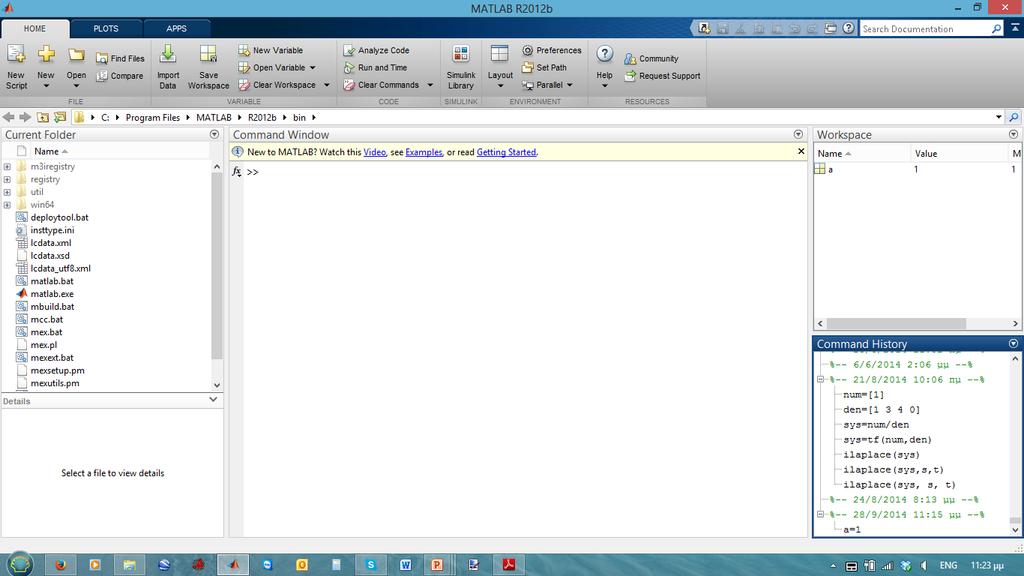1024x576 pixels.
Task: Open Skype from the taskbar
Action: click(371, 565)
